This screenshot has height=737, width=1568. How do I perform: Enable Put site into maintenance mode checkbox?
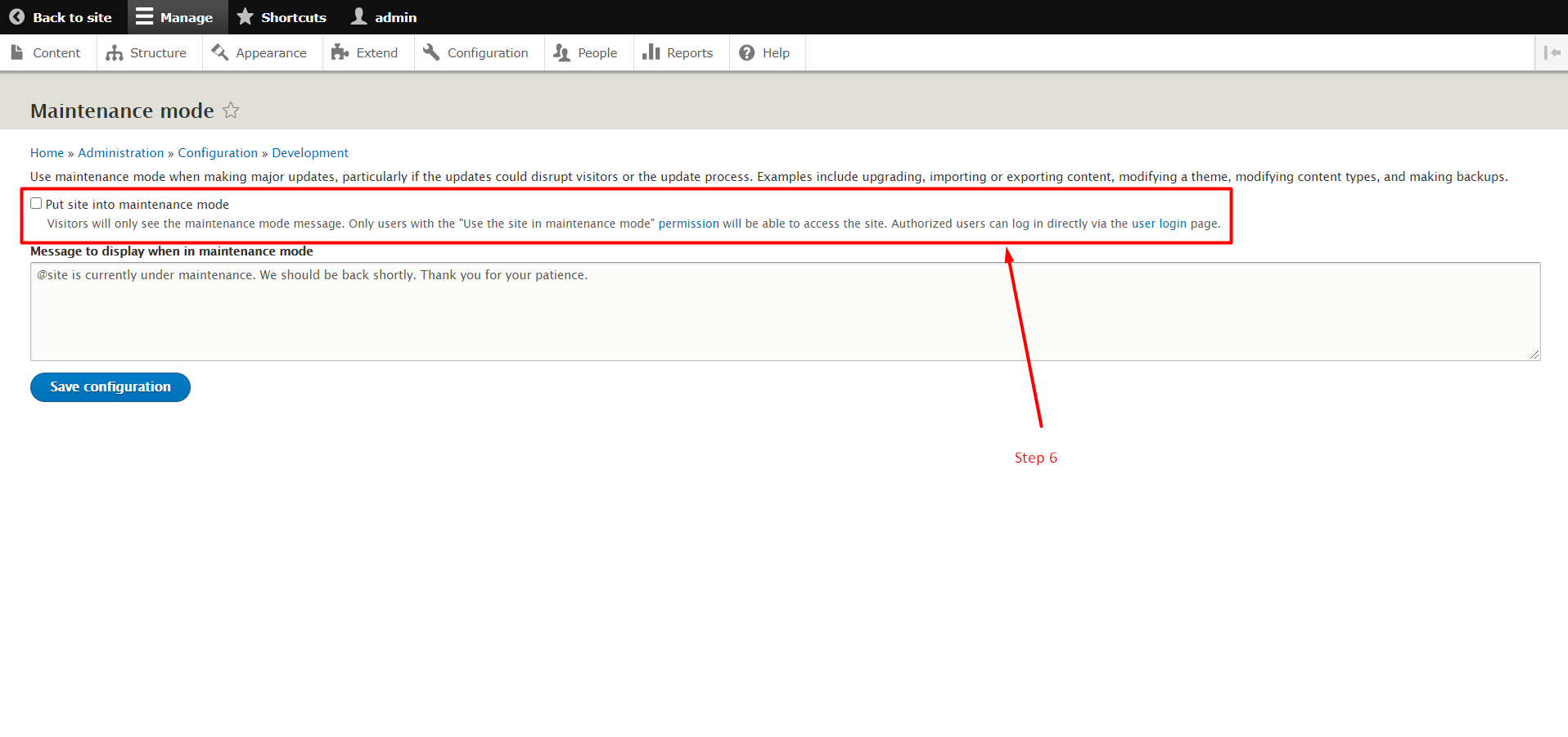pyautogui.click(x=36, y=203)
